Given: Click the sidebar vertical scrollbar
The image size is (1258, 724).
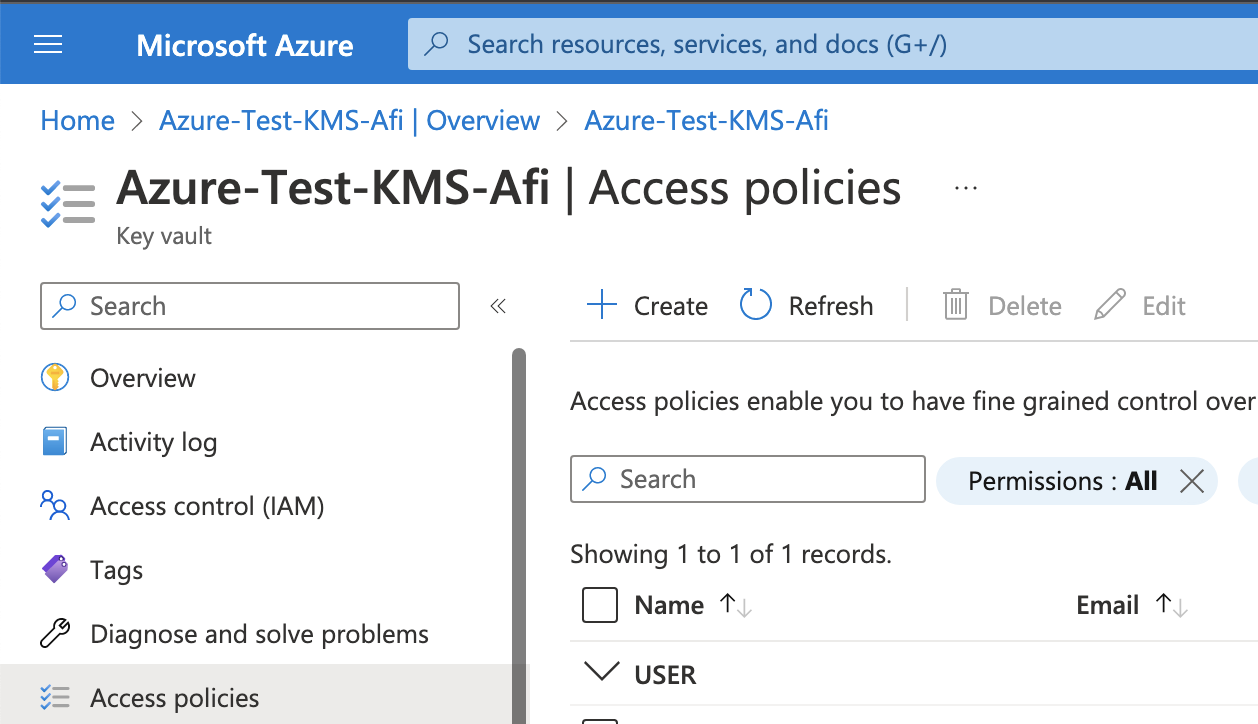Looking at the screenshot, I should tap(518, 536).
